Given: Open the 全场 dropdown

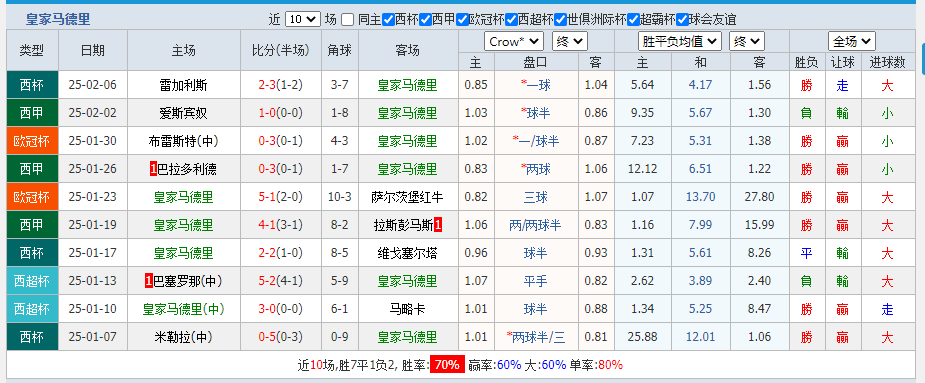Looking at the screenshot, I should click(851, 41).
